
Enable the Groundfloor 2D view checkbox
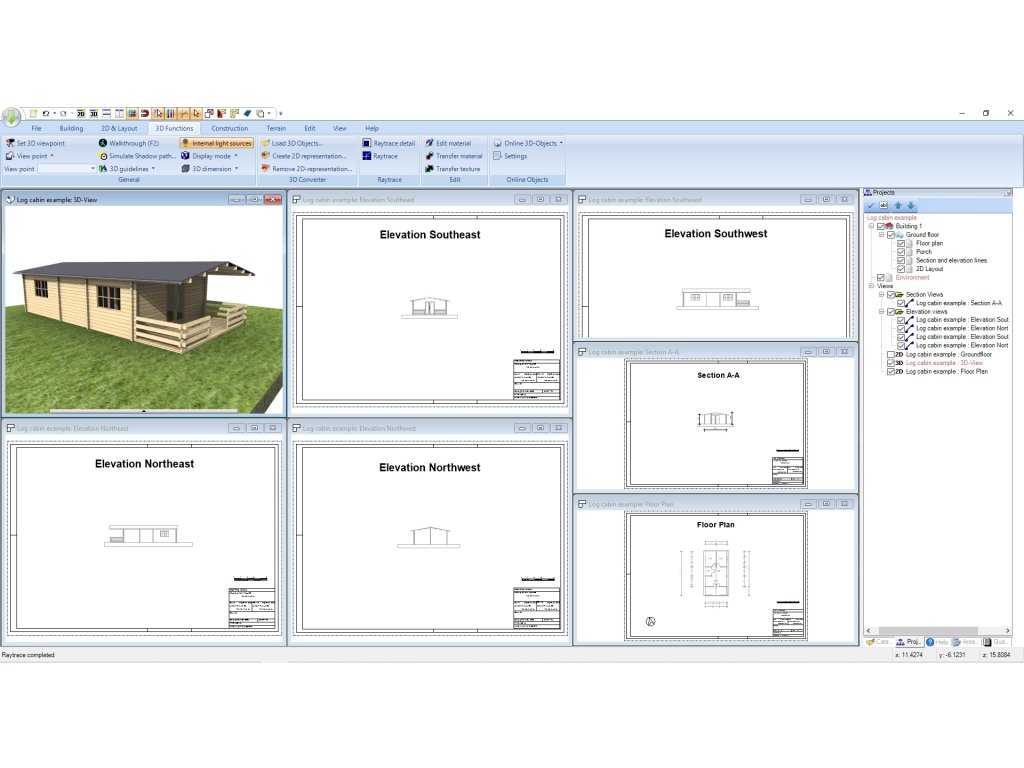pyautogui.click(x=891, y=354)
